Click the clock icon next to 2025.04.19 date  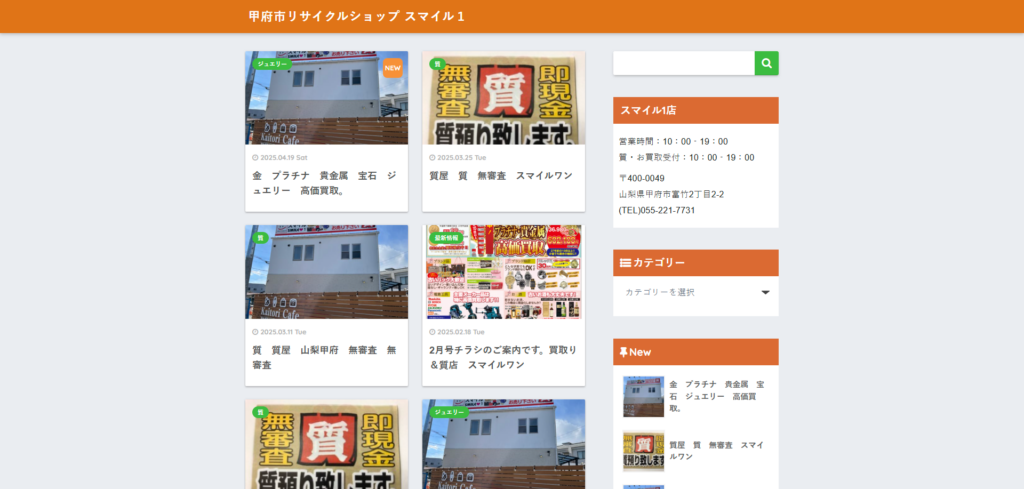click(255, 158)
